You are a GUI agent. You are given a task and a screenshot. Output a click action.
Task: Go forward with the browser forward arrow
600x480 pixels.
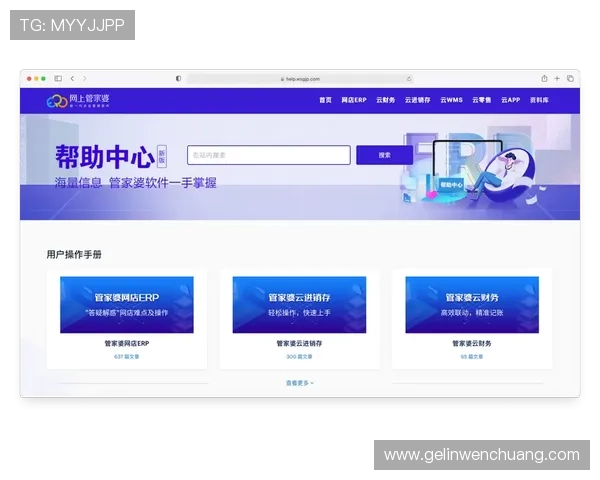tap(85, 78)
